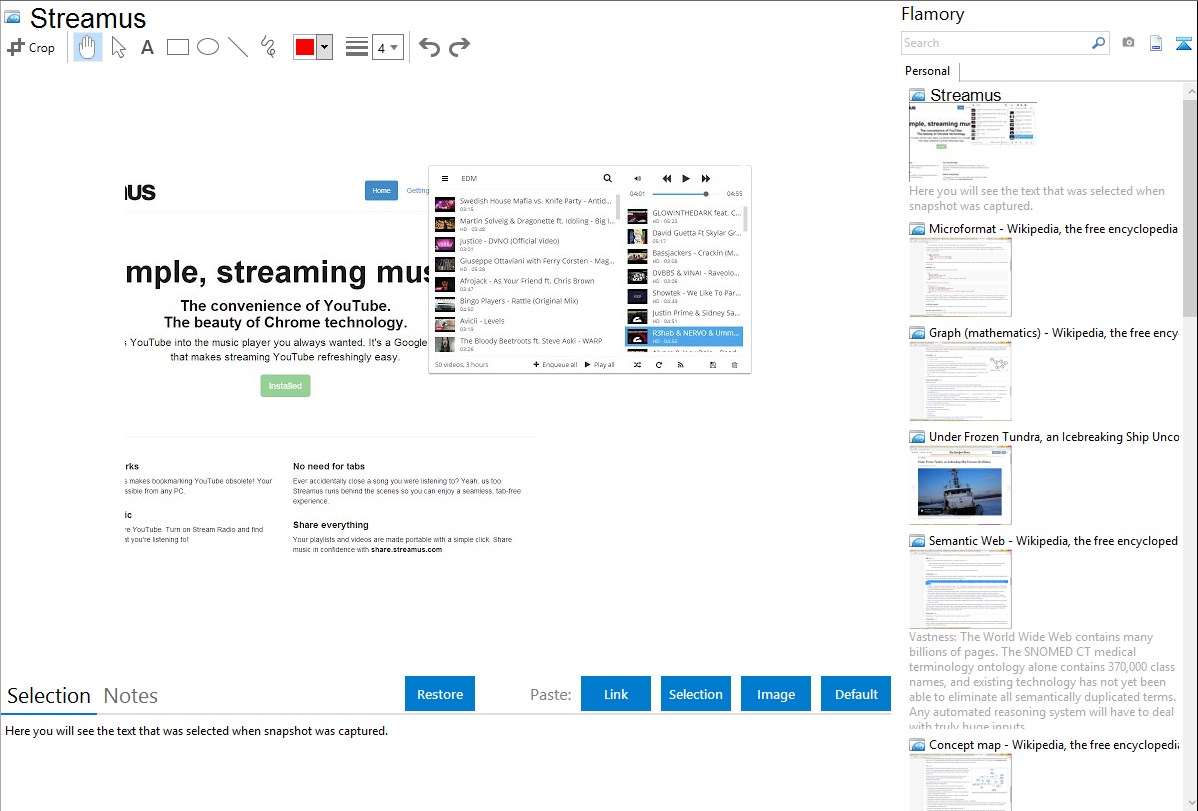Viewport: 1198px width, 811px height.
Task: Open the Semantic Web snapshot thumbnail
Action: [x=960, y=589]
